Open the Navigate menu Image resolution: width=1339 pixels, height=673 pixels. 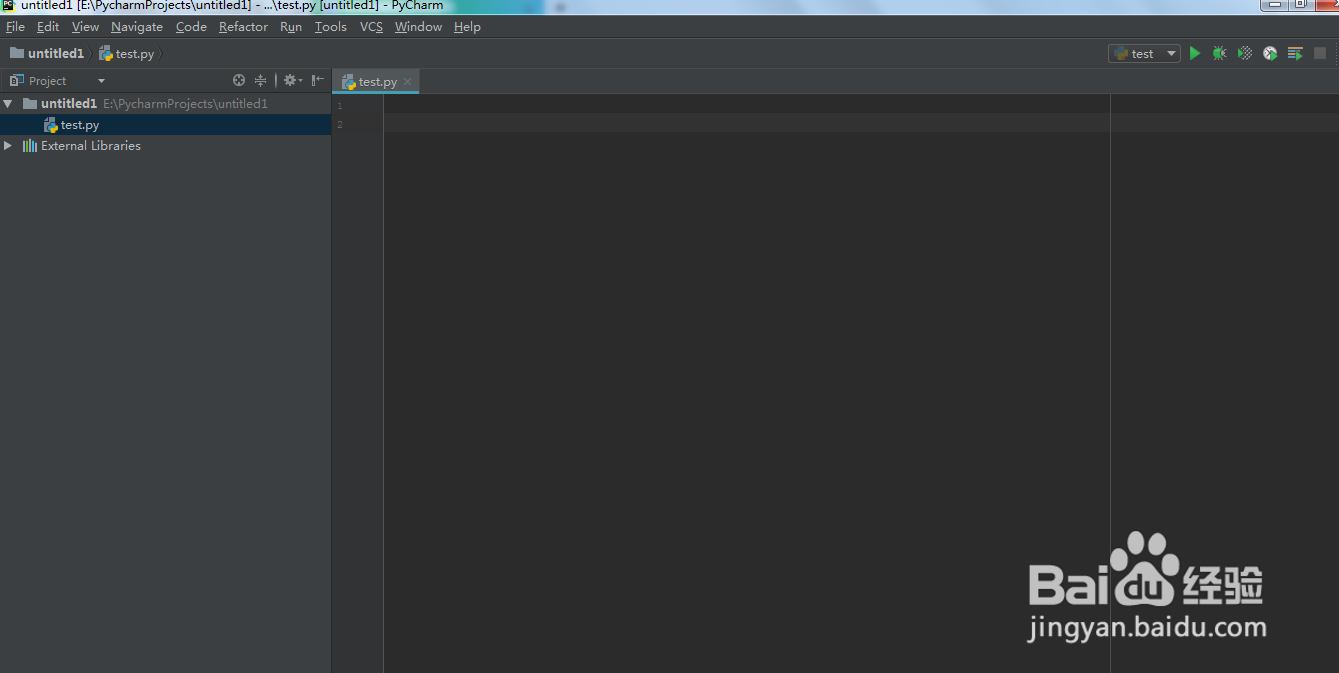137,27
